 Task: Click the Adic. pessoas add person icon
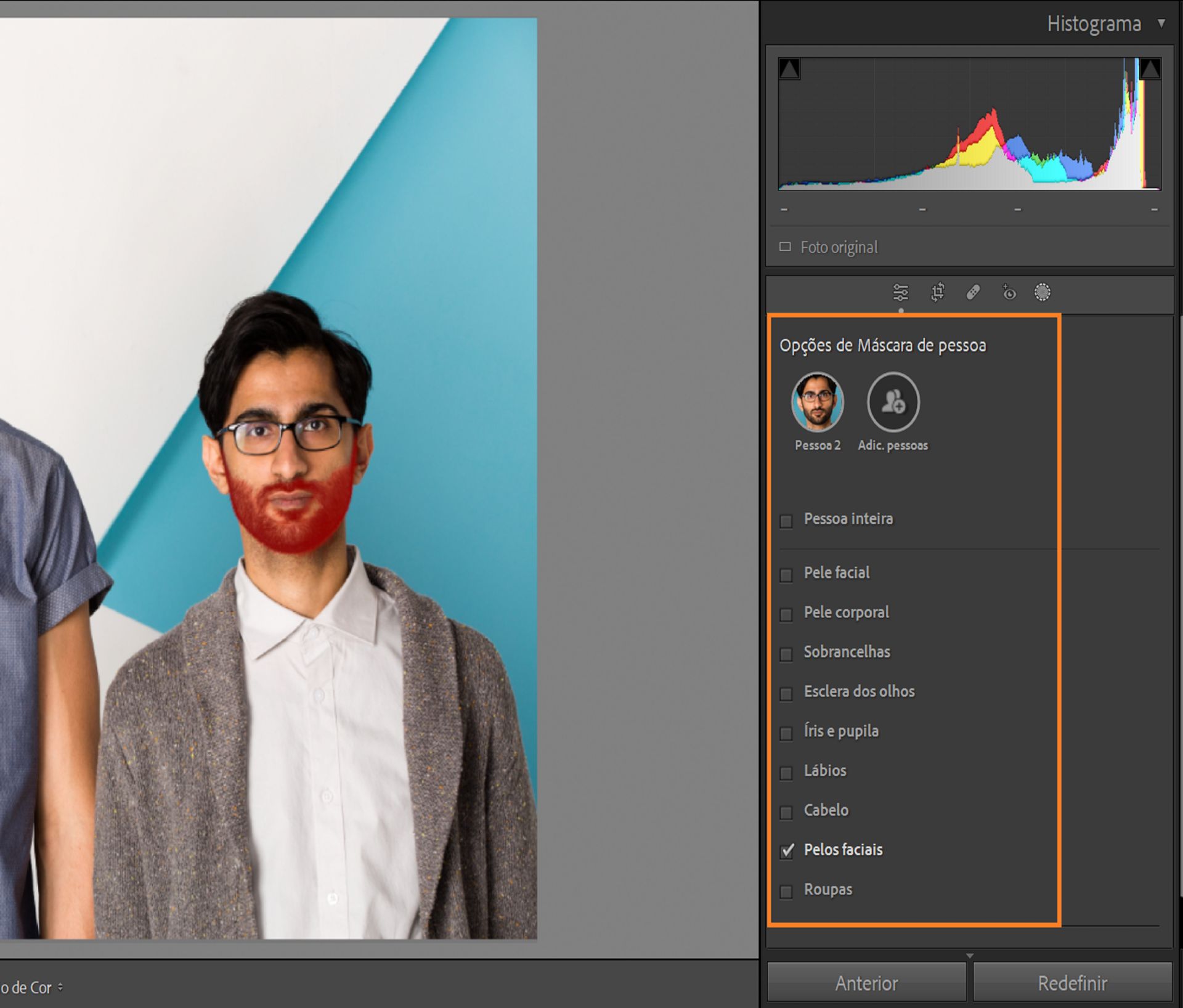click(x=893, y=402)
